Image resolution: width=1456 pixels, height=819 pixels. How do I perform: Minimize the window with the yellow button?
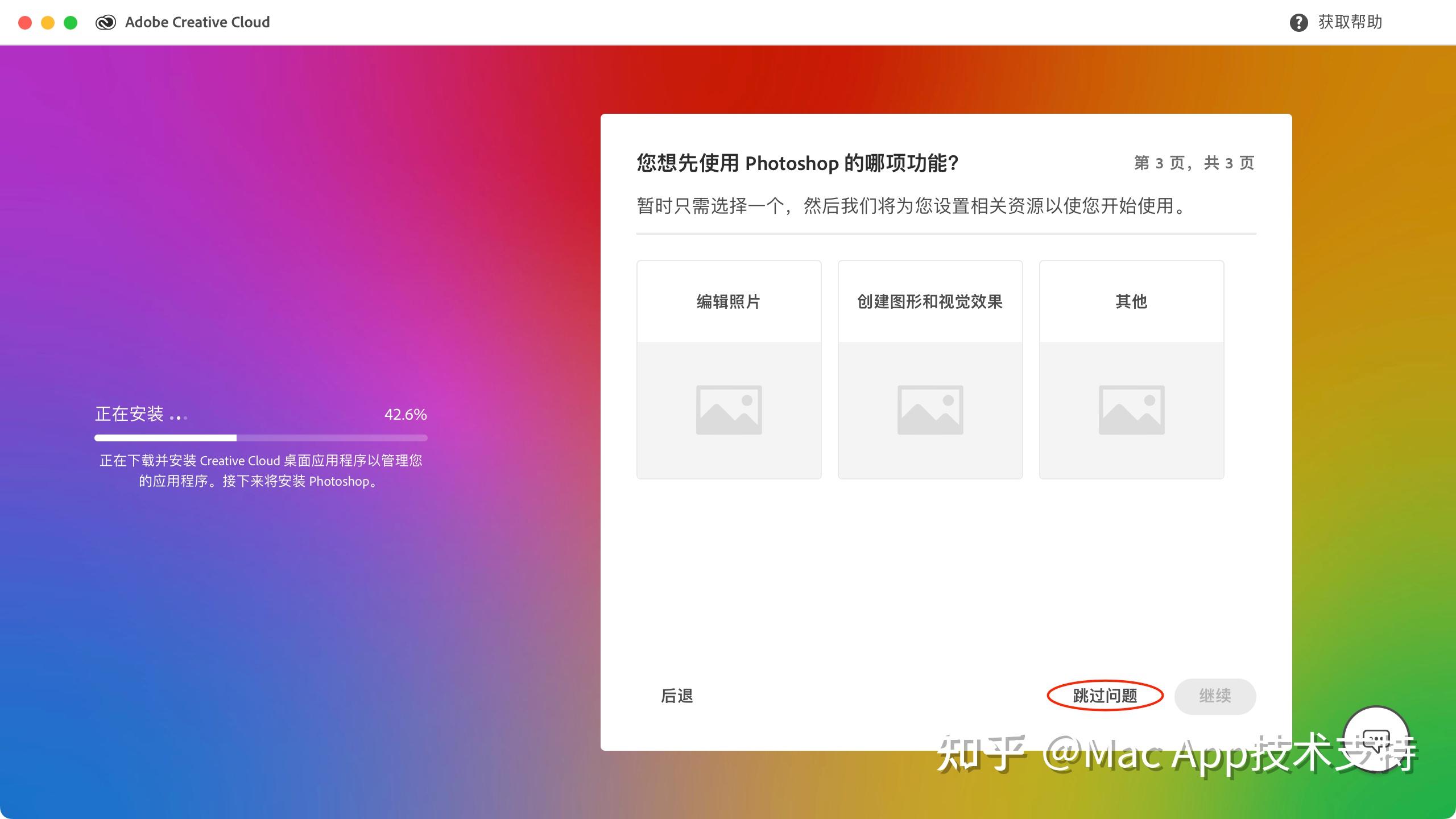[x=48, y=23]
